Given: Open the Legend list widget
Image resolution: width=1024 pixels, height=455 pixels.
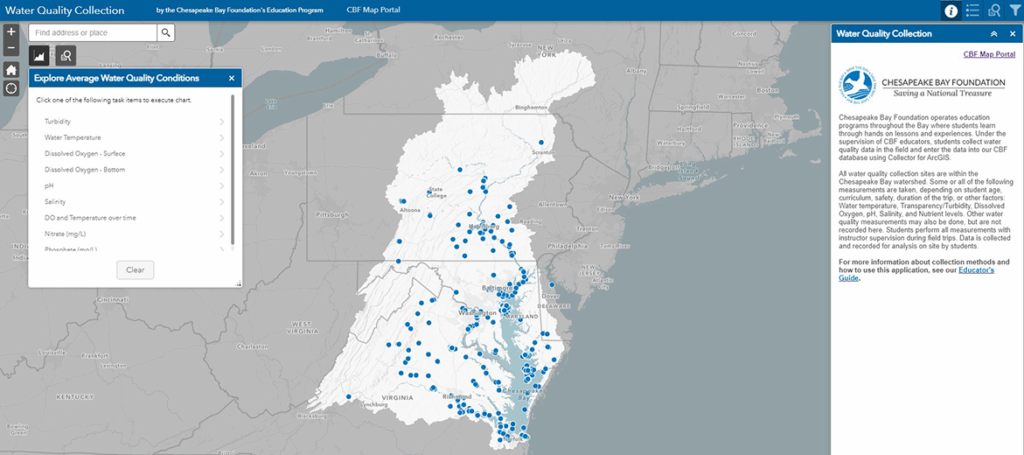Looking at the screenshot, I should [972, 10].
